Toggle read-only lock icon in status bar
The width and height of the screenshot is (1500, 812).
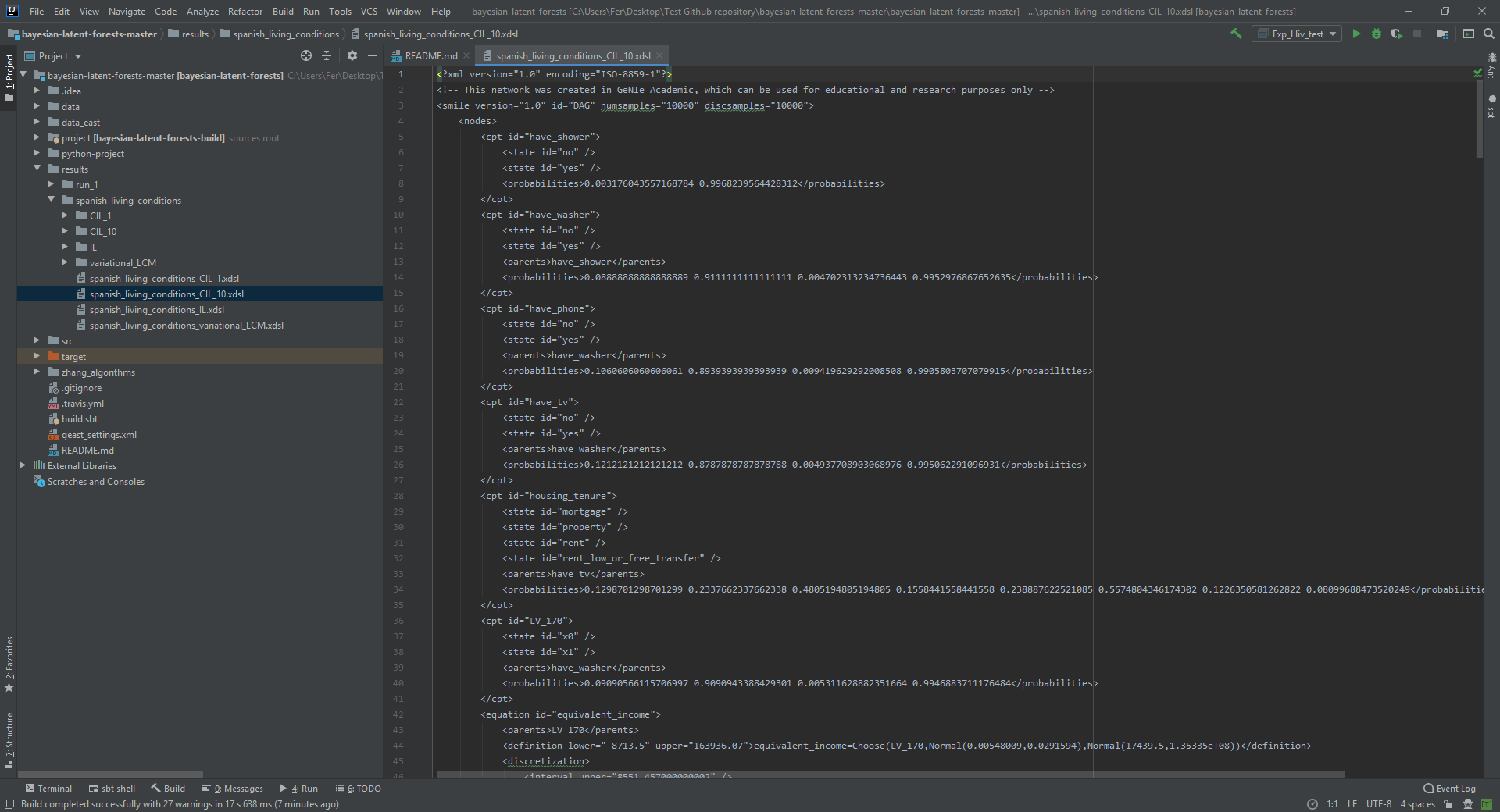(1448, 804)
